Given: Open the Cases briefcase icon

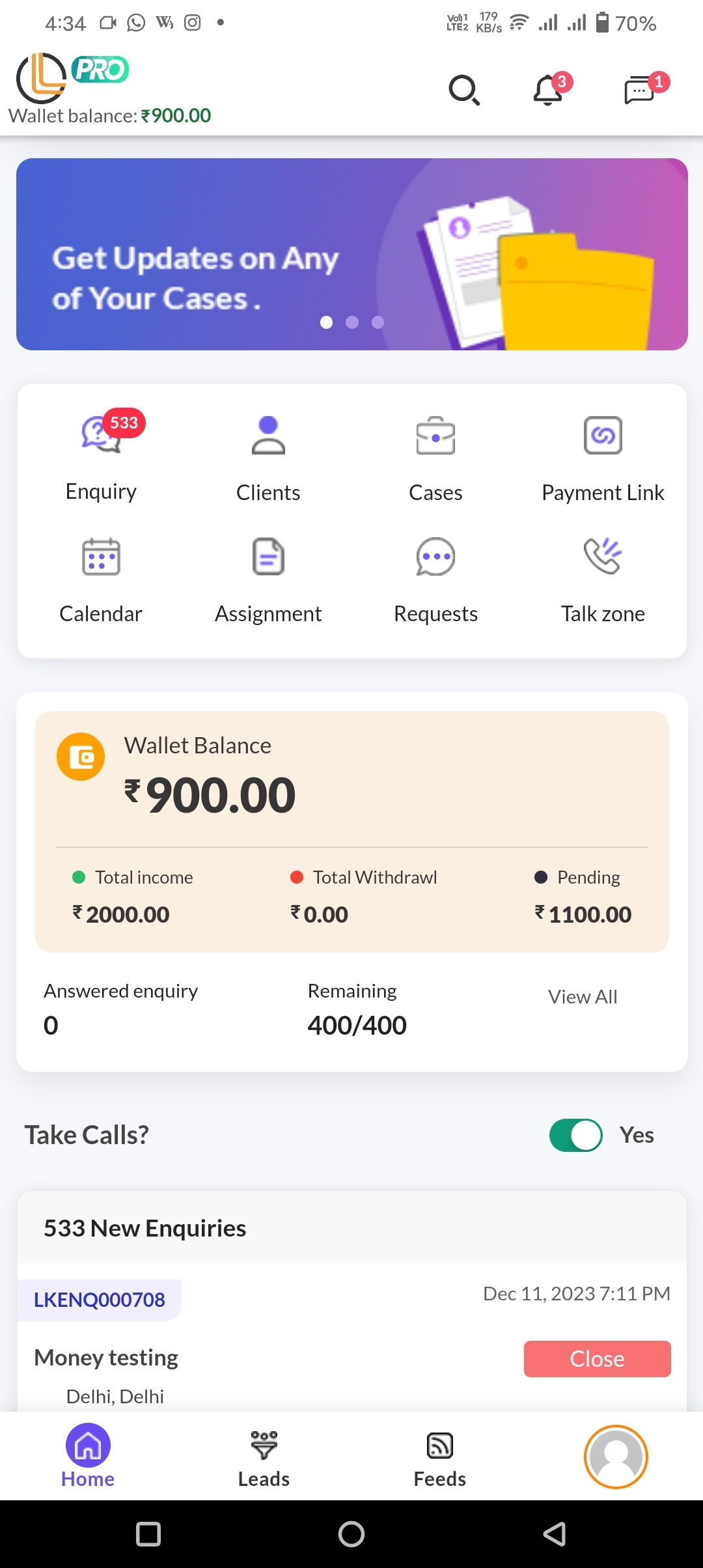Looking at the screenshot, I should pos(435,435).
